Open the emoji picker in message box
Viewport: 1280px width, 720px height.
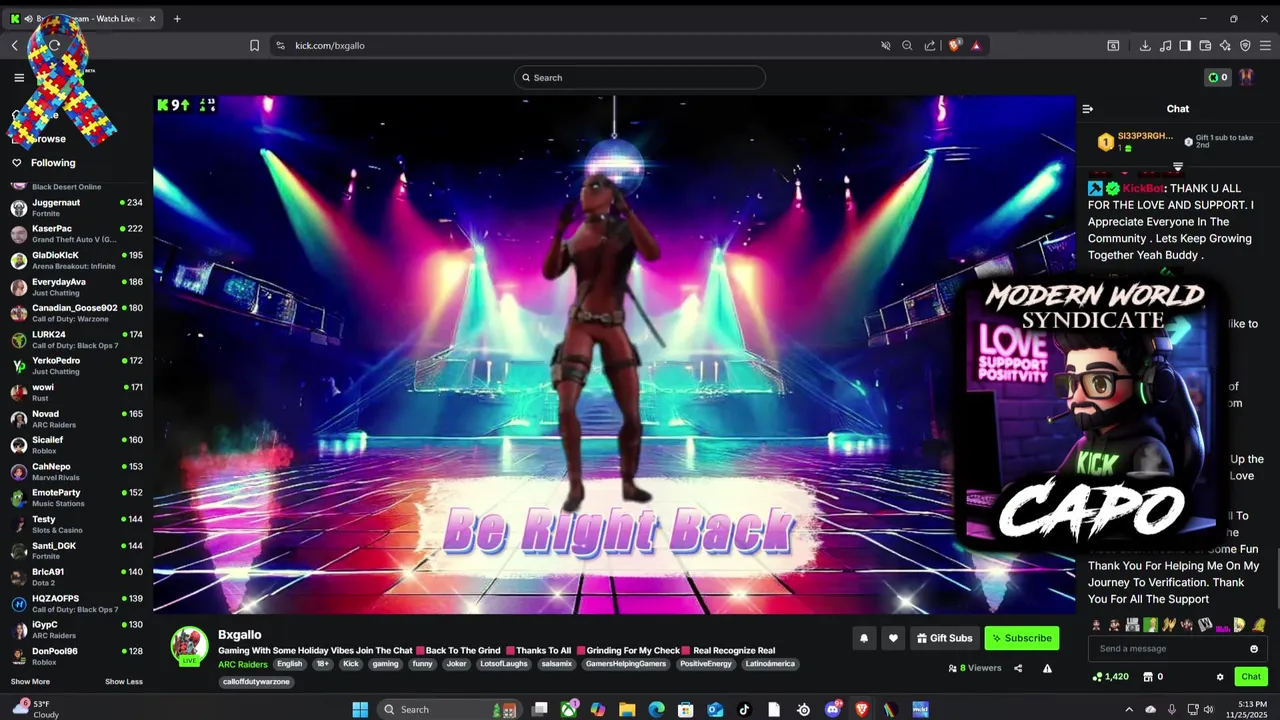1254,649
